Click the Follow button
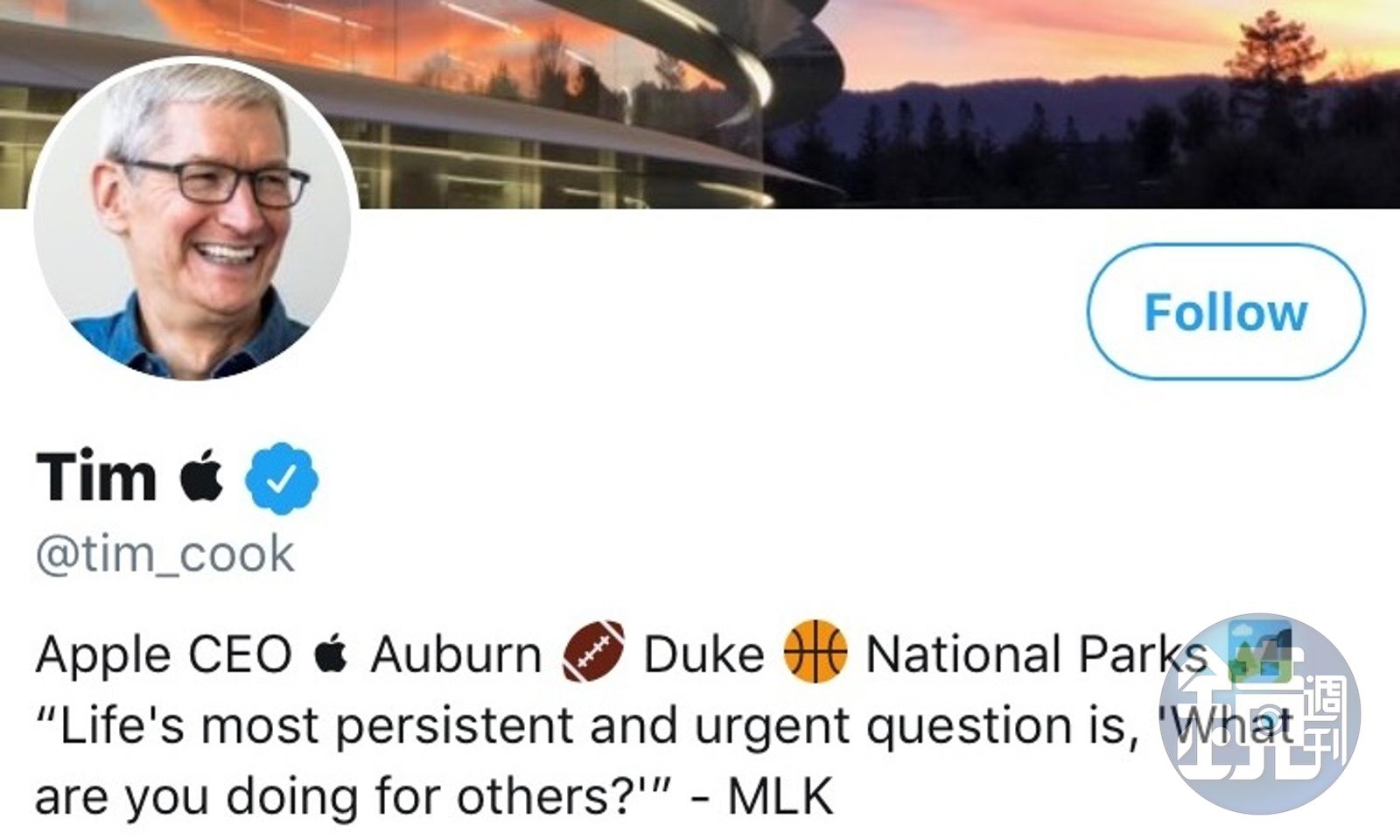The height and width of the screenshot is (840, 1400). [x=1225, y=312]
